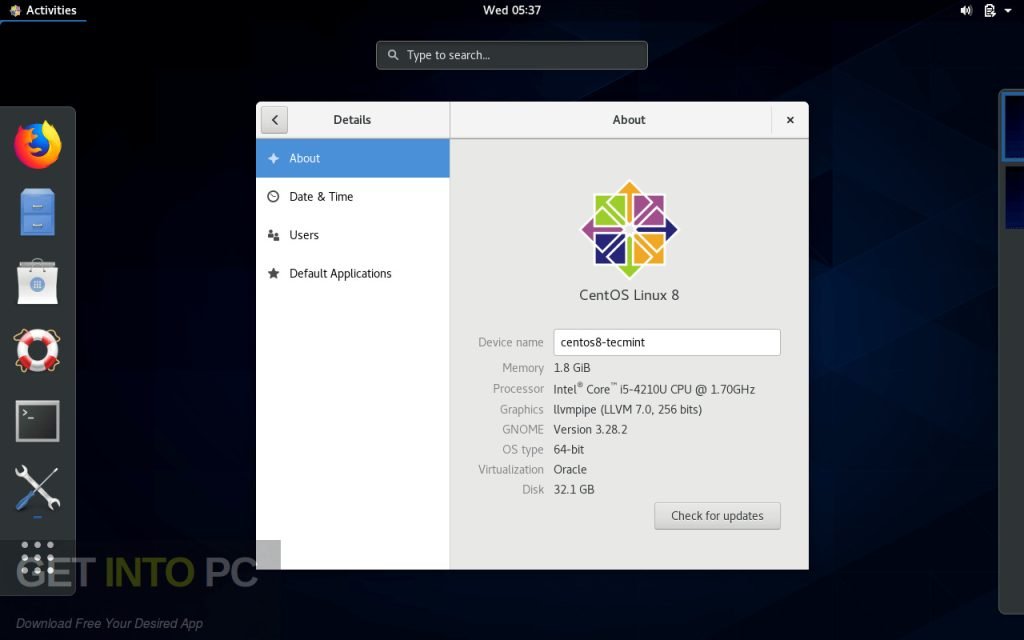Open the Utilities tools icon in the dock
The image size is (1024, 640).
coord(37,490)
